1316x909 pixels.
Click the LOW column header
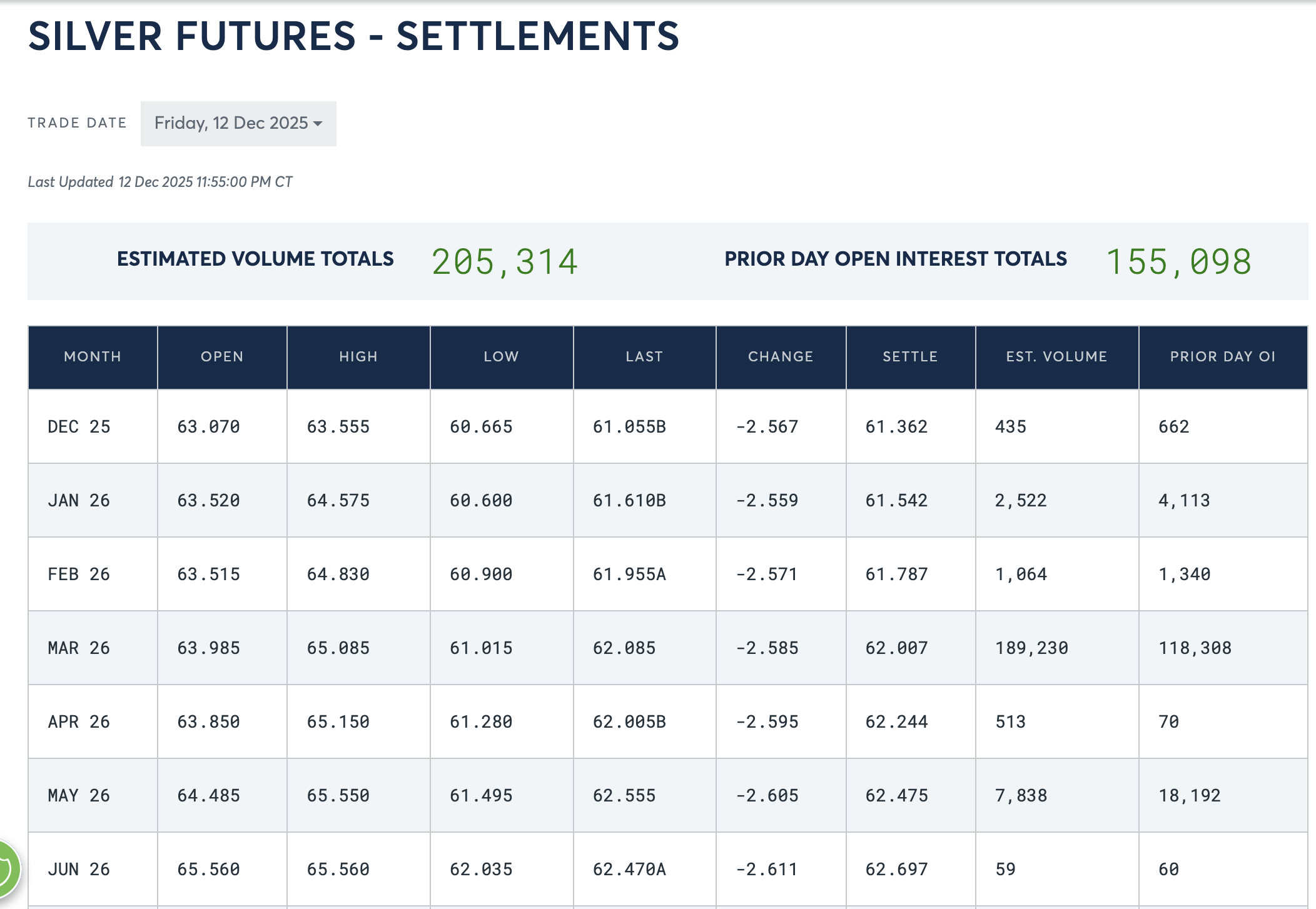tap(501, 357)
